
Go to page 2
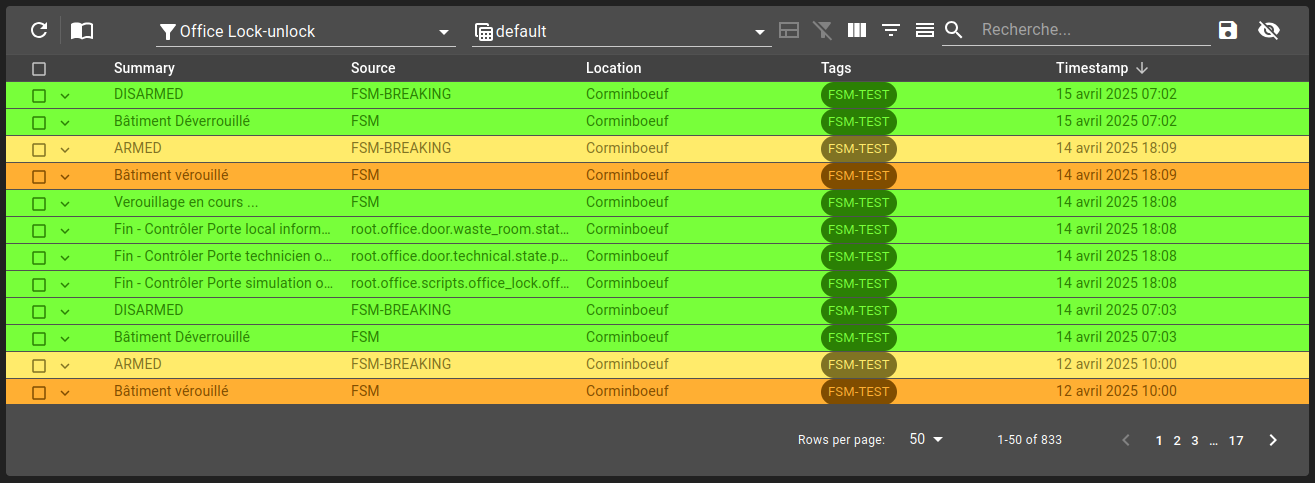[1177, 440]
